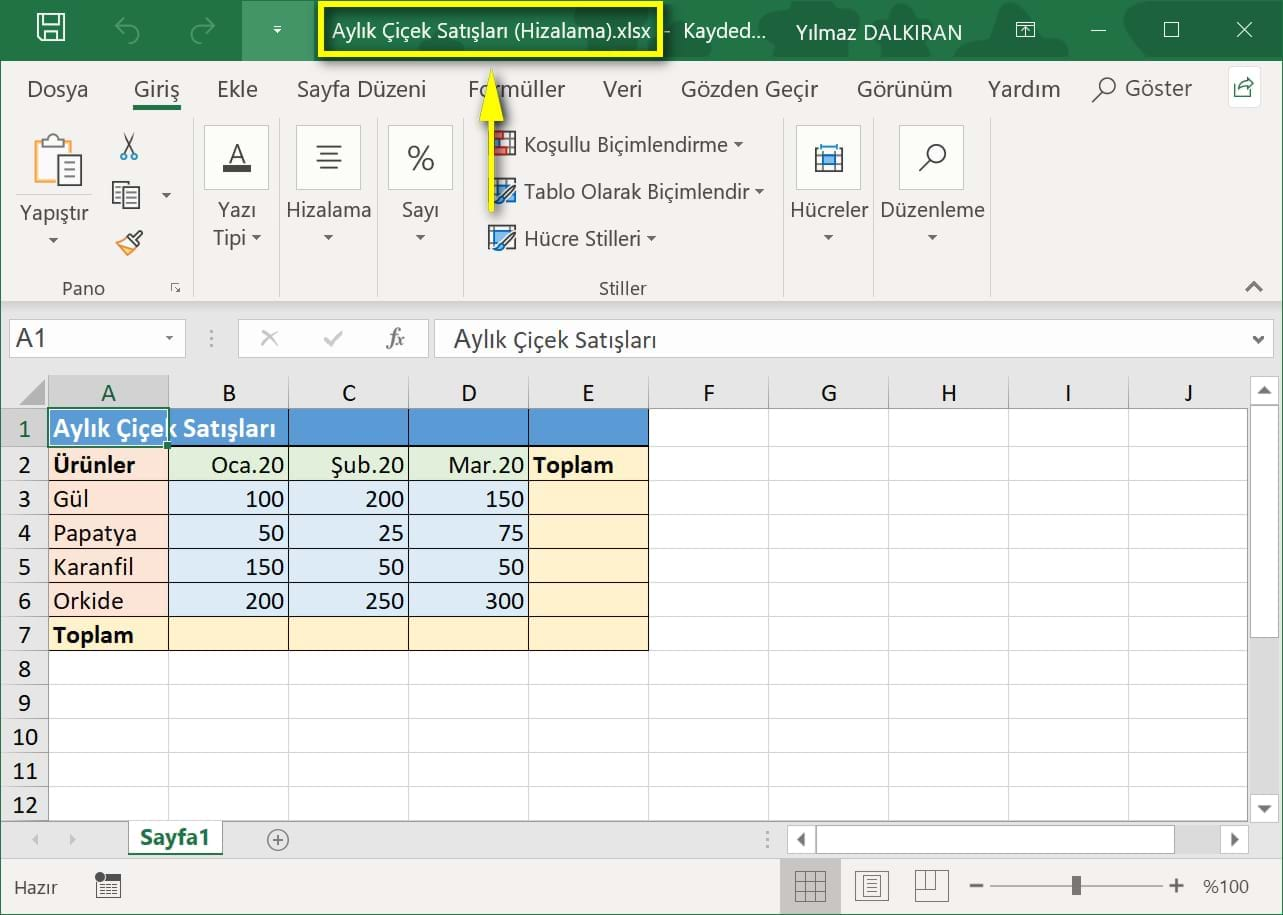Image resolution: width=1283 pixels, height=915 pixels.
Task: Click vertical scrollbar down arrow
Action: click(x=1264, y=808)
